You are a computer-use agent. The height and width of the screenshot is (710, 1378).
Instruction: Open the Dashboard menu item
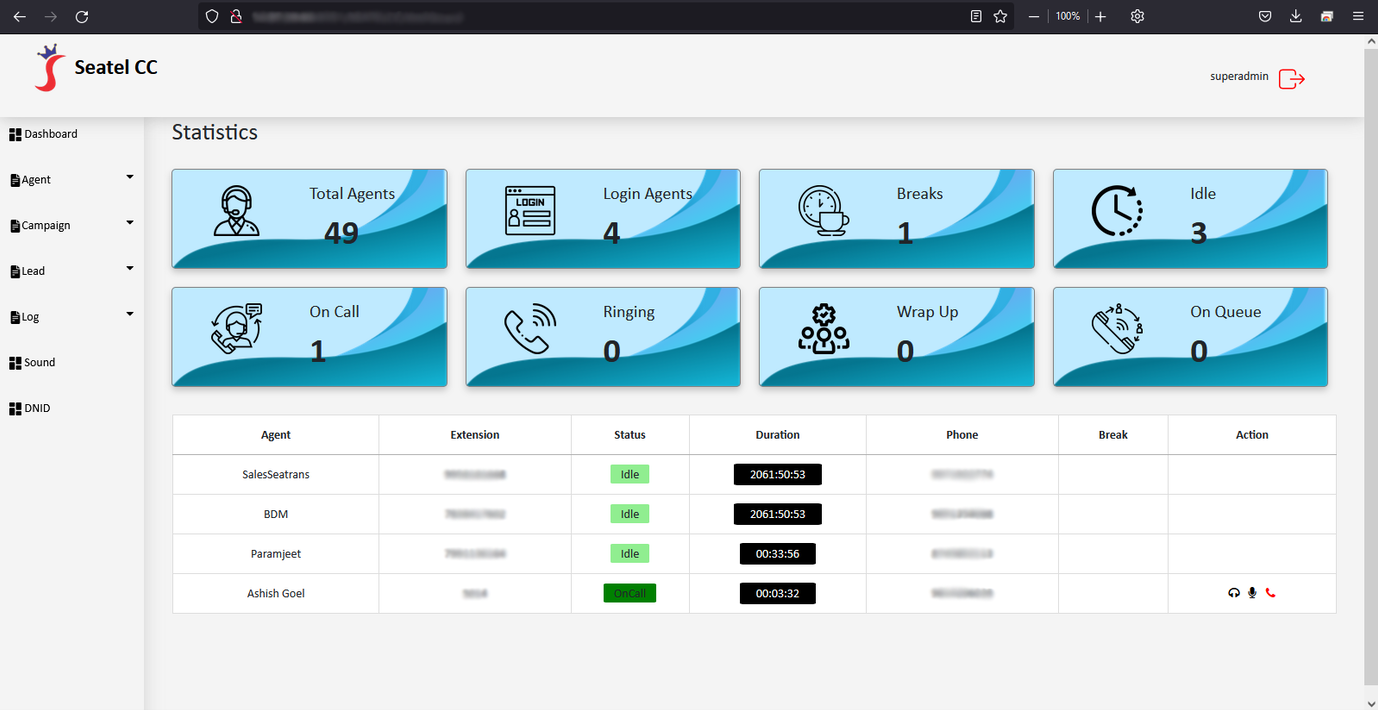[50, 134]
